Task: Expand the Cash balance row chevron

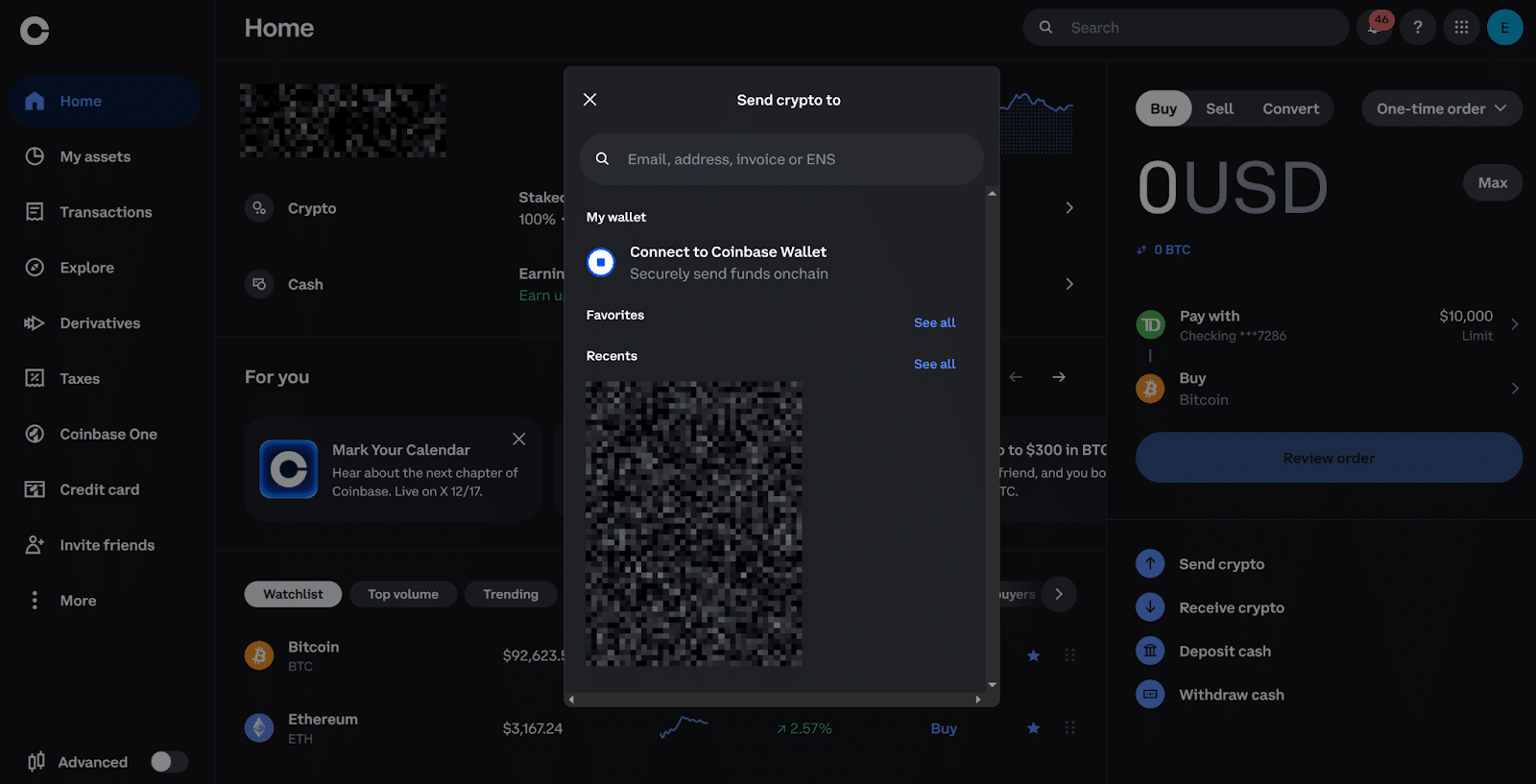Action: pyautogui.click(x=1069, y=284)
